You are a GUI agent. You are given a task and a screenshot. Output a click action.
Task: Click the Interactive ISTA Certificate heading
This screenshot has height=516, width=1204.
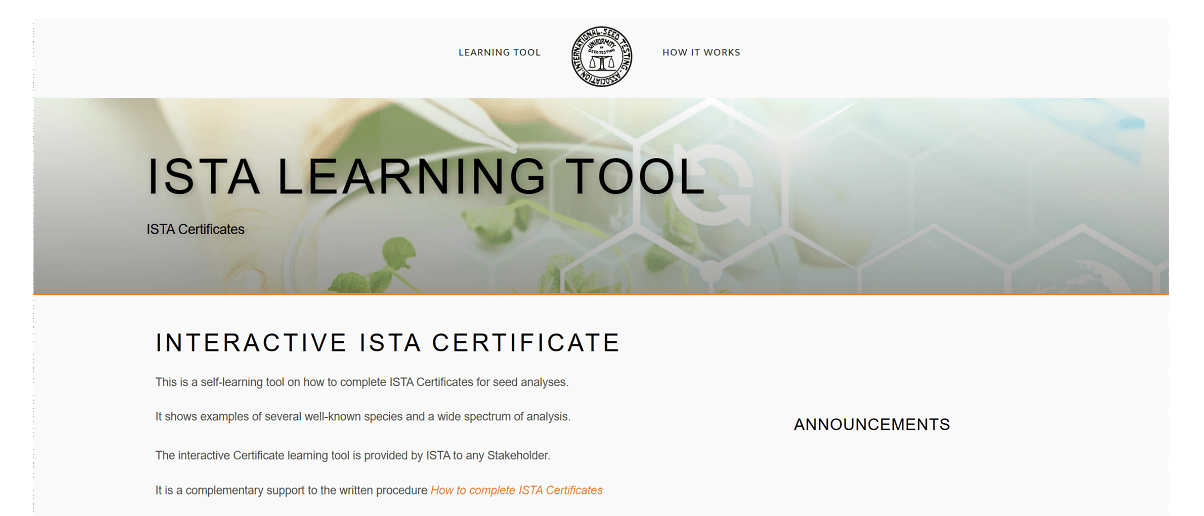click(388, 343)
